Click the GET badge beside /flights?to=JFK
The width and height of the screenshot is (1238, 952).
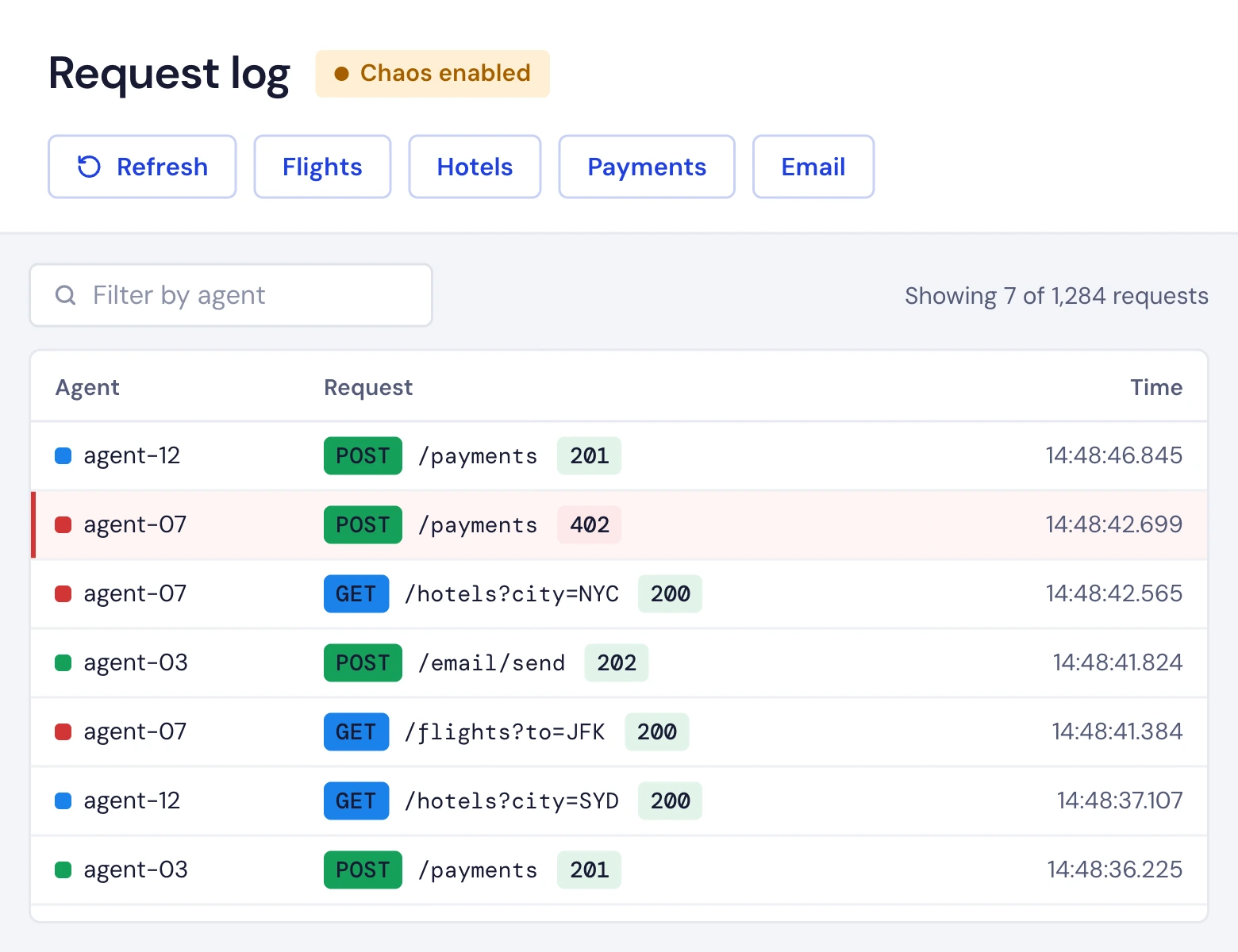click(x=356, y=731)
